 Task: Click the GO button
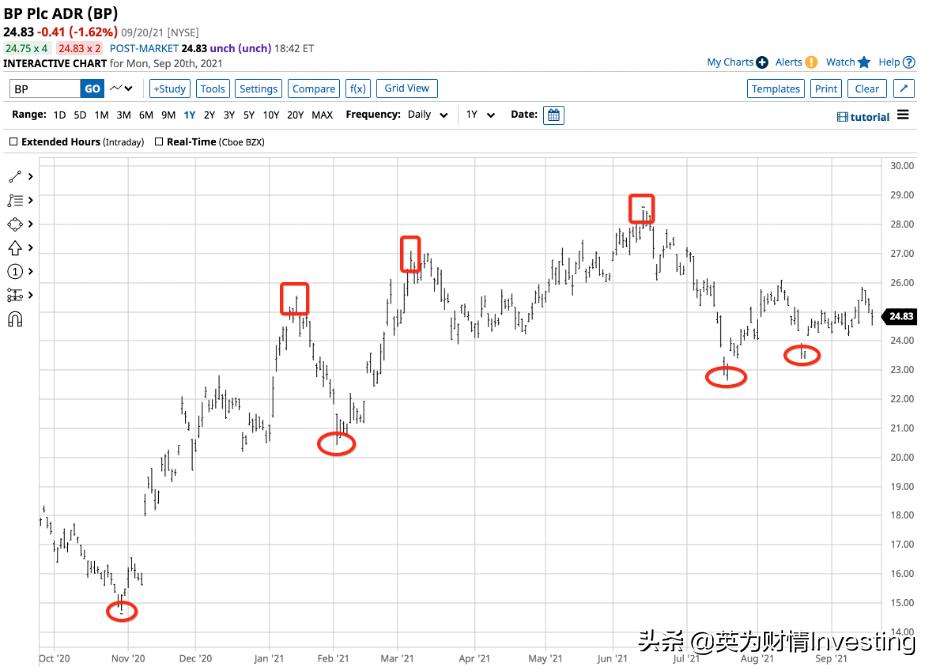[92, 89]
